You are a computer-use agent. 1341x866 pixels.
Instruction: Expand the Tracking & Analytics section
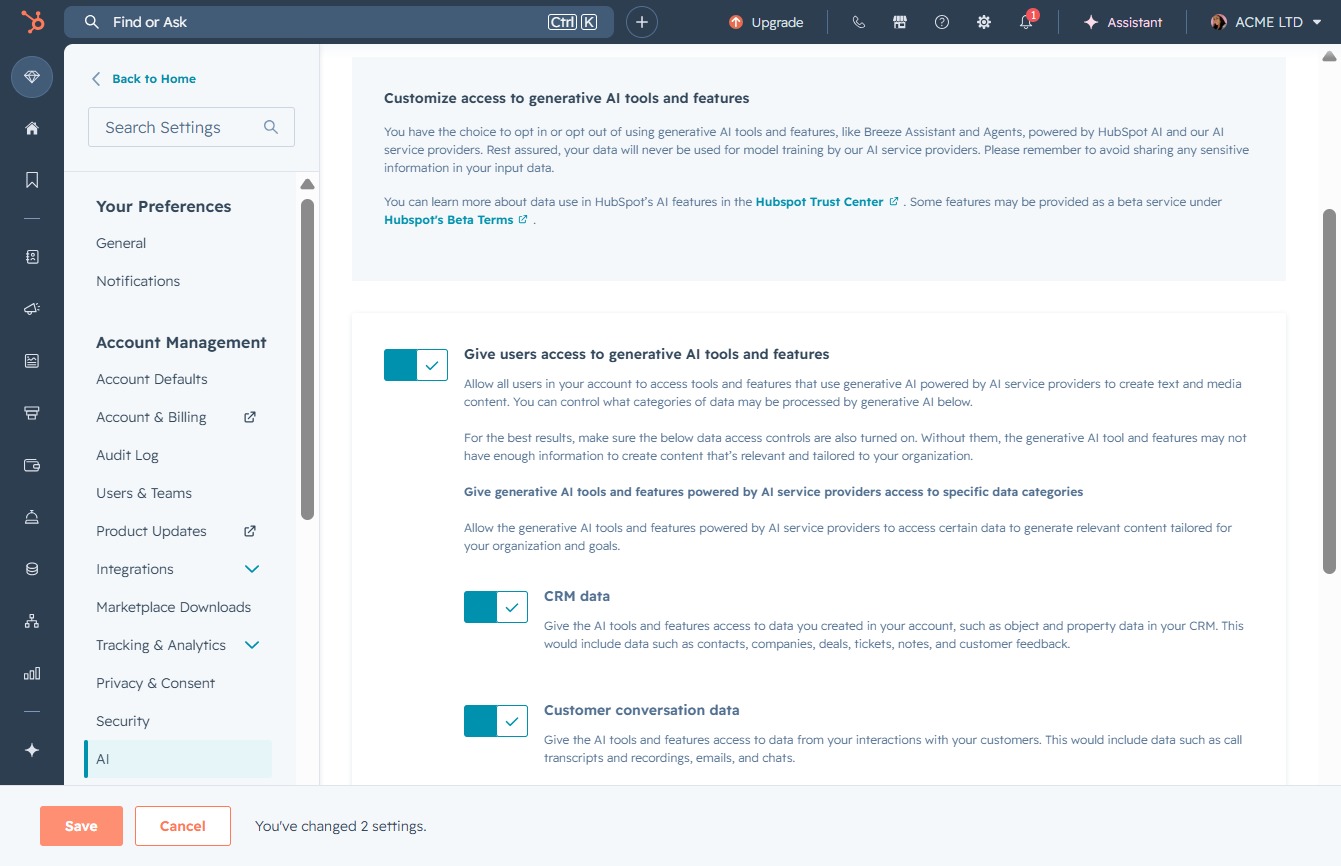tap(252, 645)
